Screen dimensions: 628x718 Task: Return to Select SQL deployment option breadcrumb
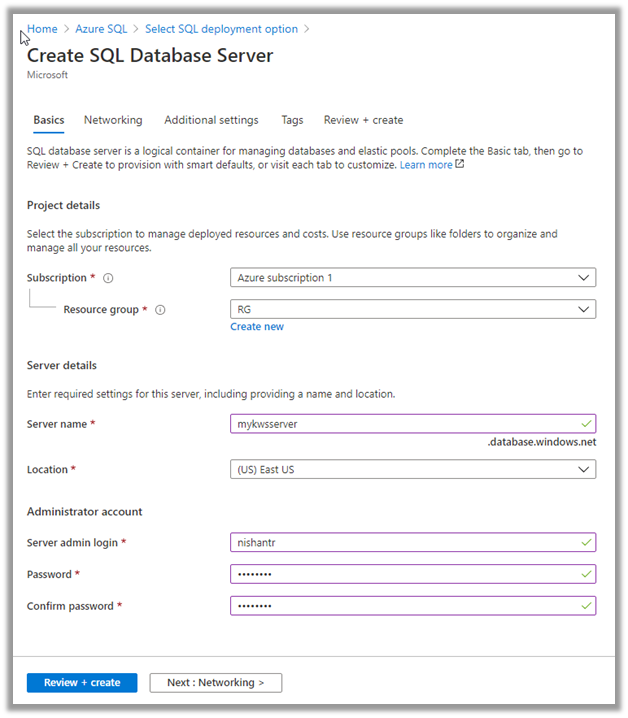[222, 30]
